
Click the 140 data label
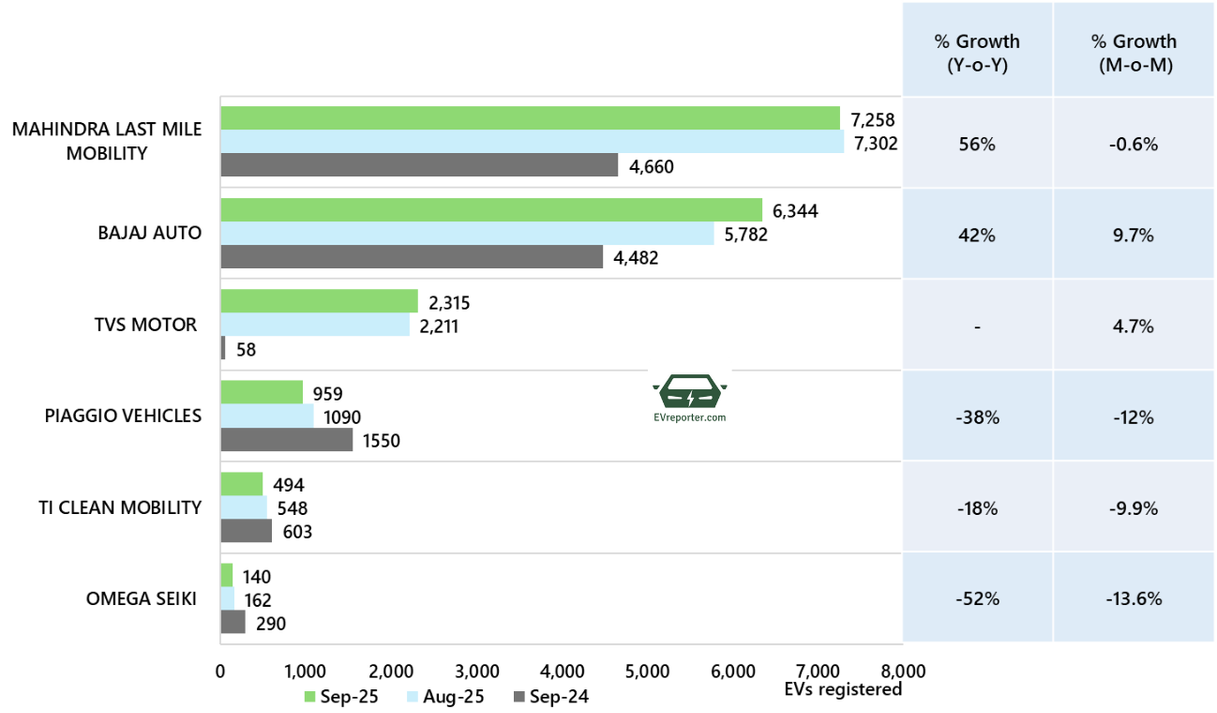[257, 576]
